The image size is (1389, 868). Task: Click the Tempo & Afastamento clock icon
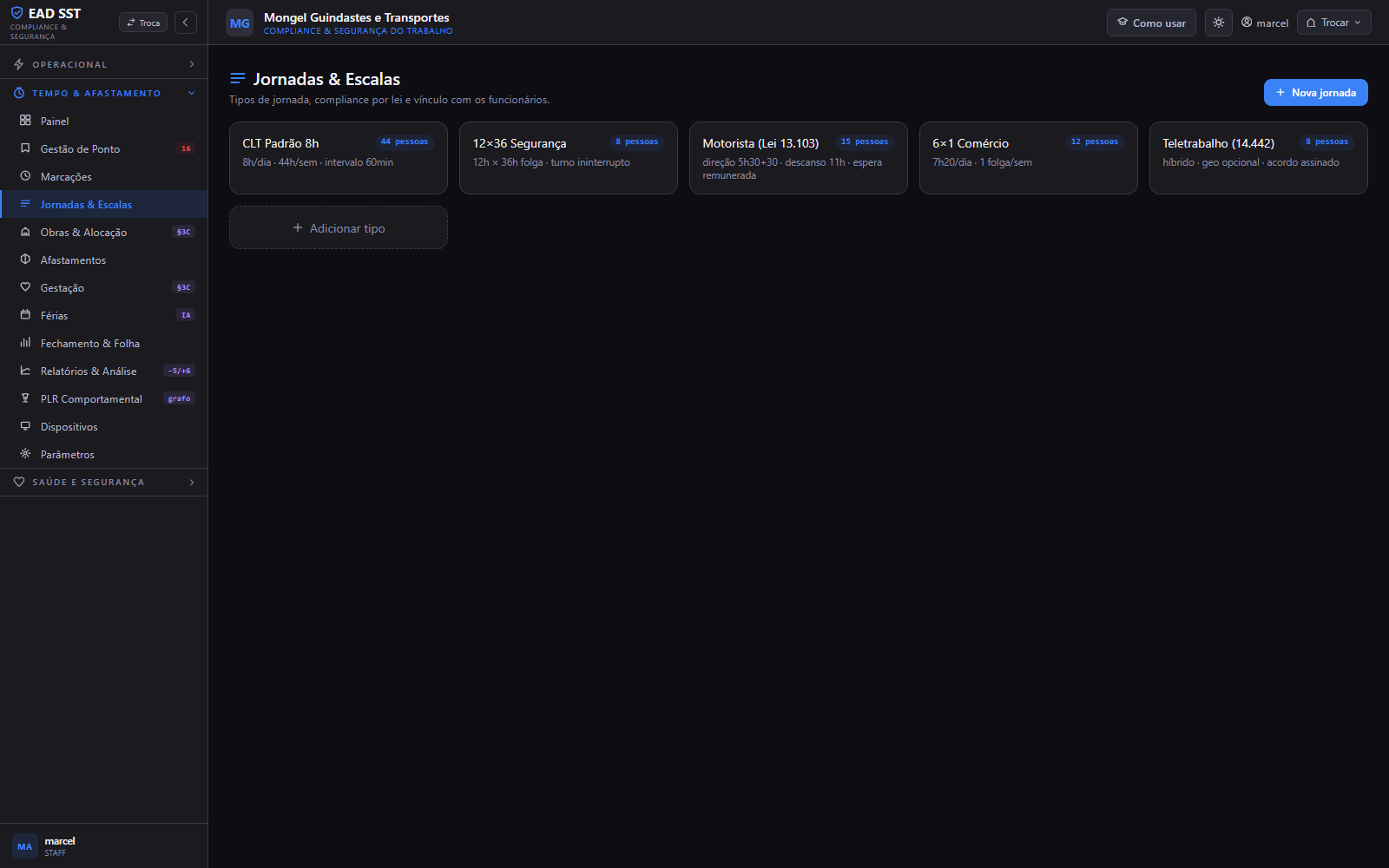coord(19,93)
